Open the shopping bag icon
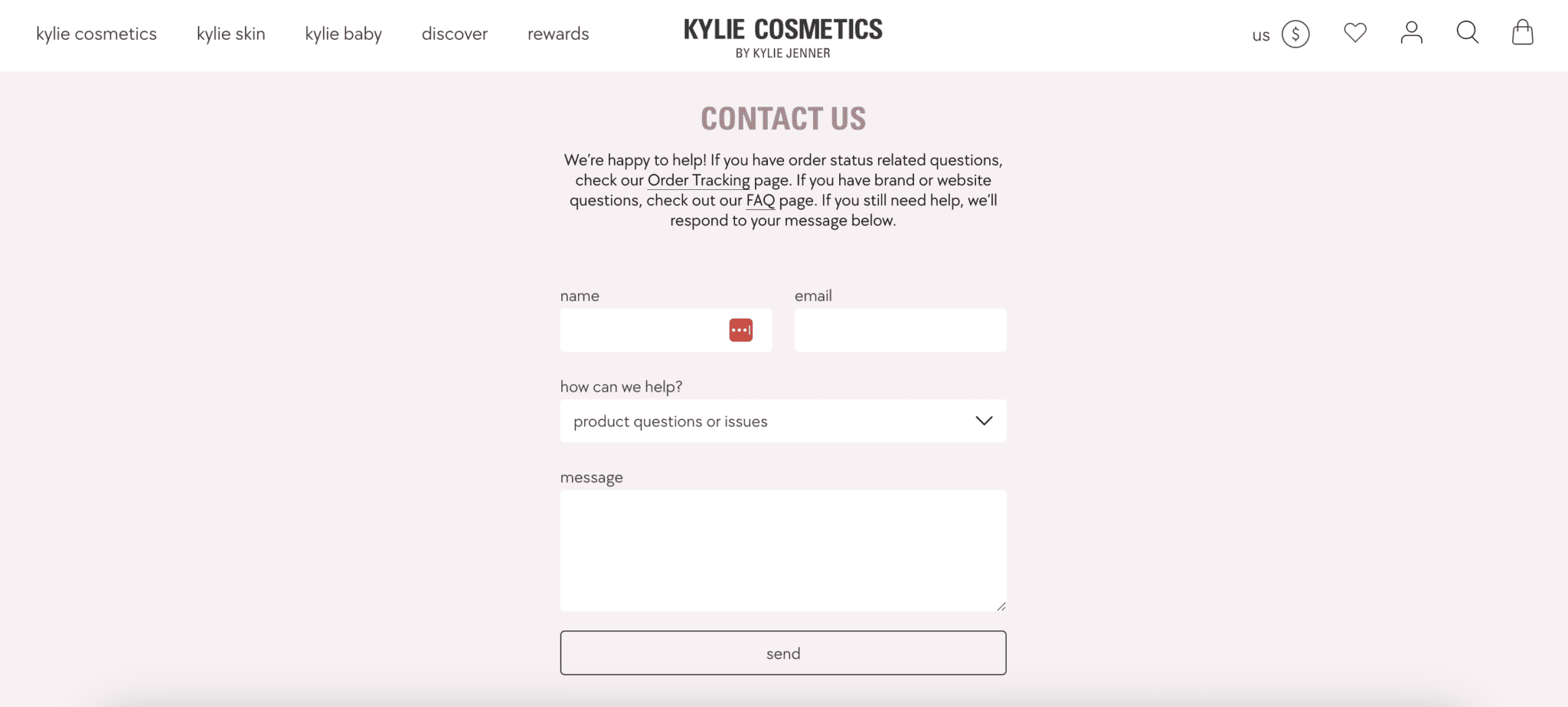The height and width of the screenshot is (707, 1568). pyautogui.click(x=1523, y=34)
